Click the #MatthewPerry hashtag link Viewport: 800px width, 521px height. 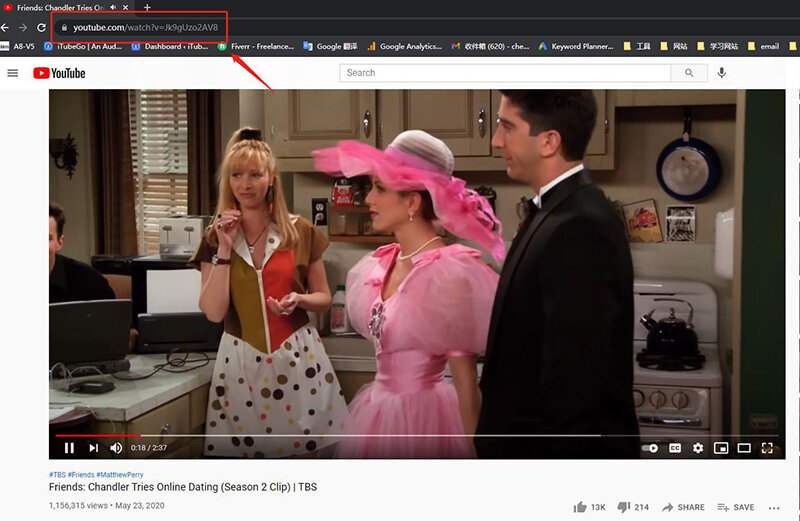(120, 475)
